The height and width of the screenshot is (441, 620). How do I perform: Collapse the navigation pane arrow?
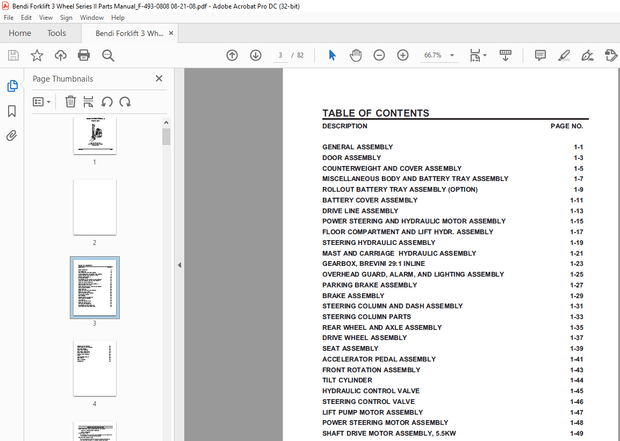(x=180, y=265)
